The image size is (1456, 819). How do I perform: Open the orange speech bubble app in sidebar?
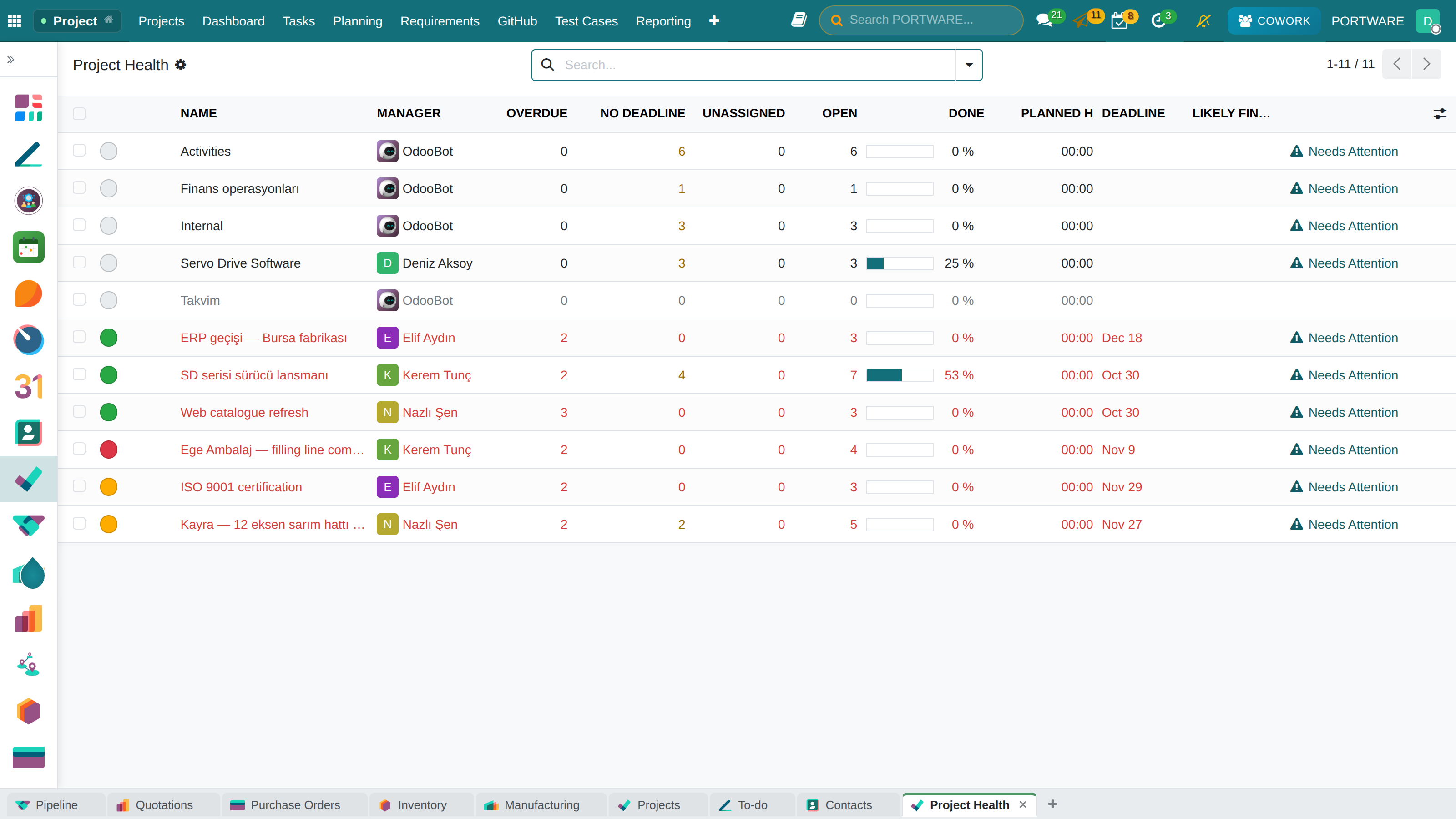coord(29,293)
